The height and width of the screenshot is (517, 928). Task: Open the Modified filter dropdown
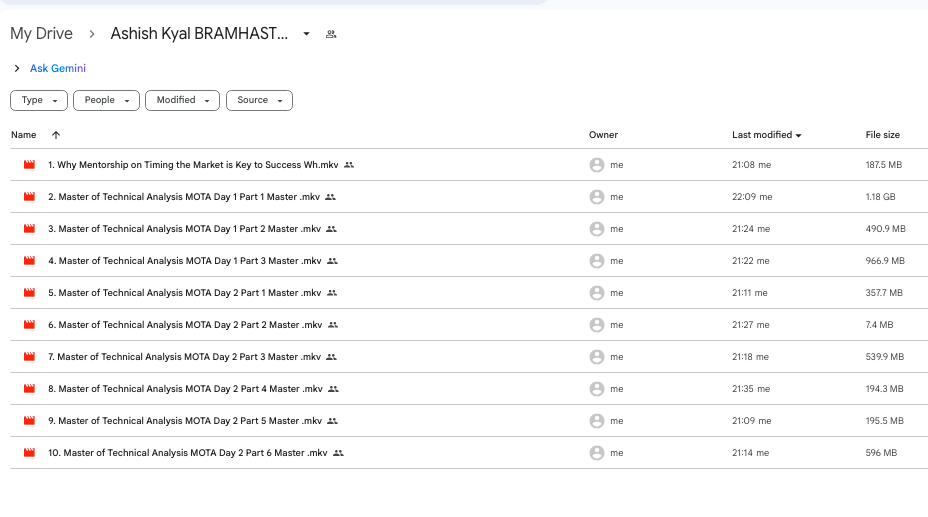pos(182,101)
